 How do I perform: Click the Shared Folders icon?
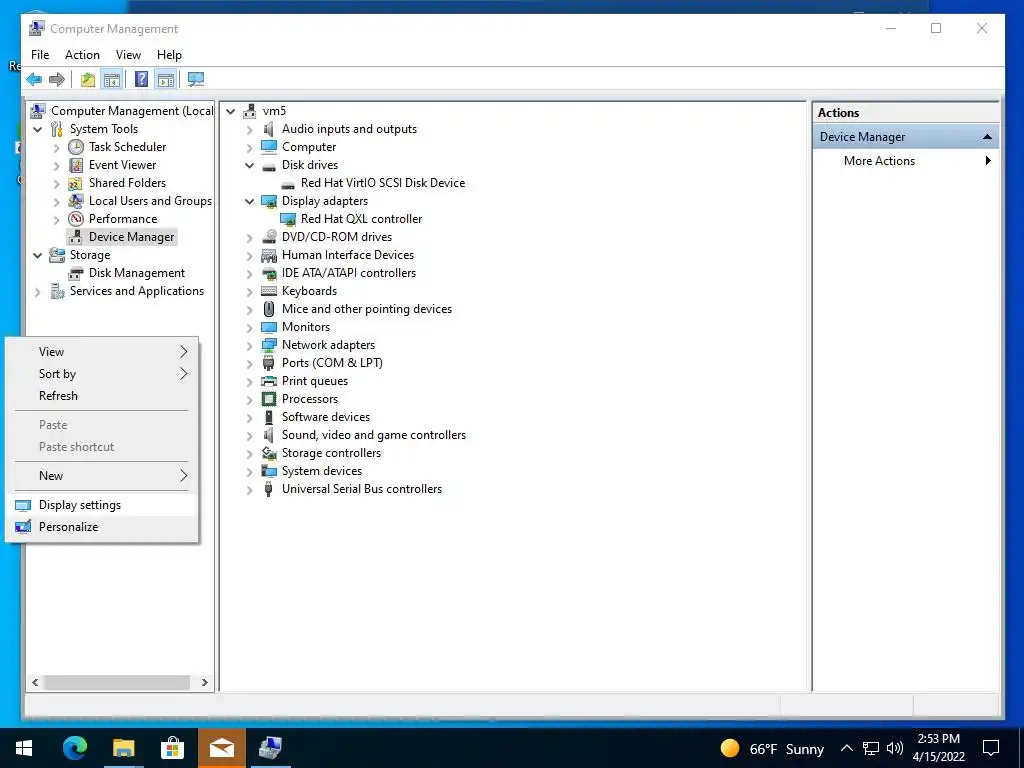(x=76, y=183)
